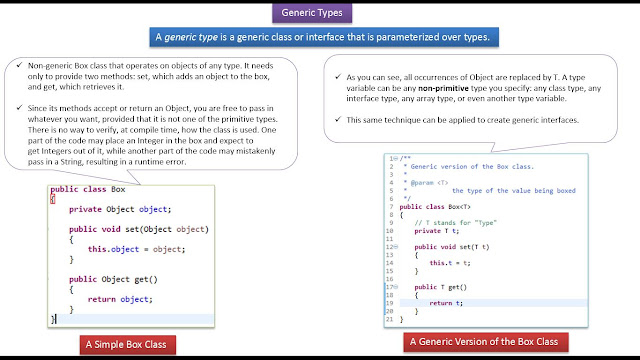This screenshot has height=360, width=640.
Task: Collapse the set(T t) method fold at line 12
Action: (x=396, y=247)
